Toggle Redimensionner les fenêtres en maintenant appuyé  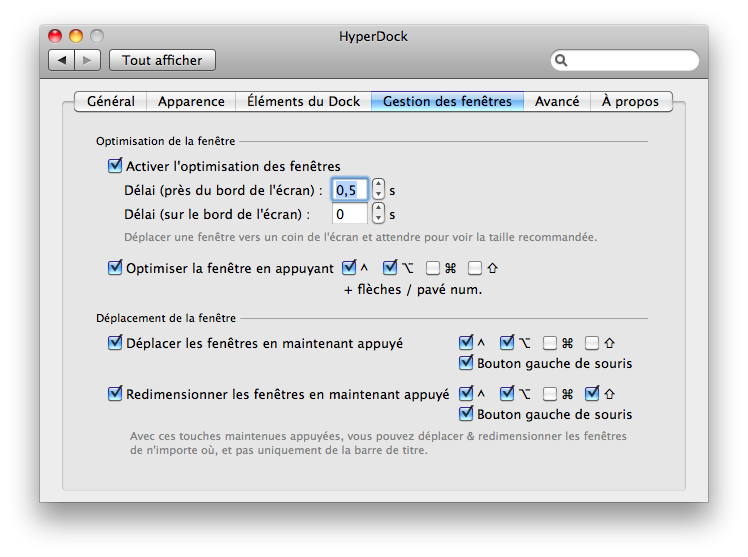pos(114,394)
